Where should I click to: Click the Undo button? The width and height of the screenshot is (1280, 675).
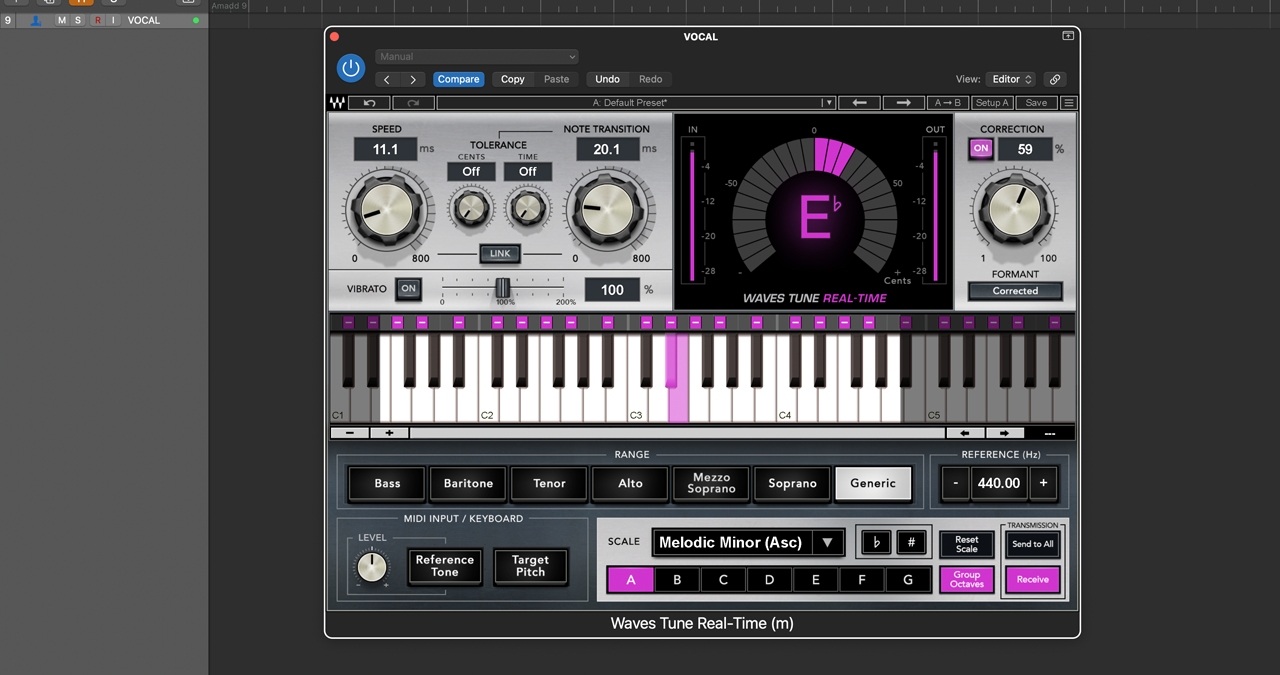(x=607, y=79)
